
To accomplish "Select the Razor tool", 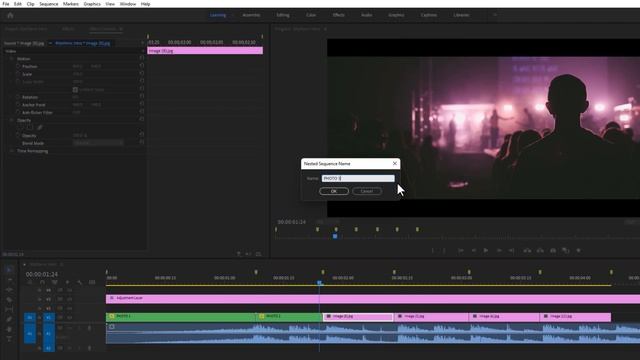I will (x=10, y=300).
